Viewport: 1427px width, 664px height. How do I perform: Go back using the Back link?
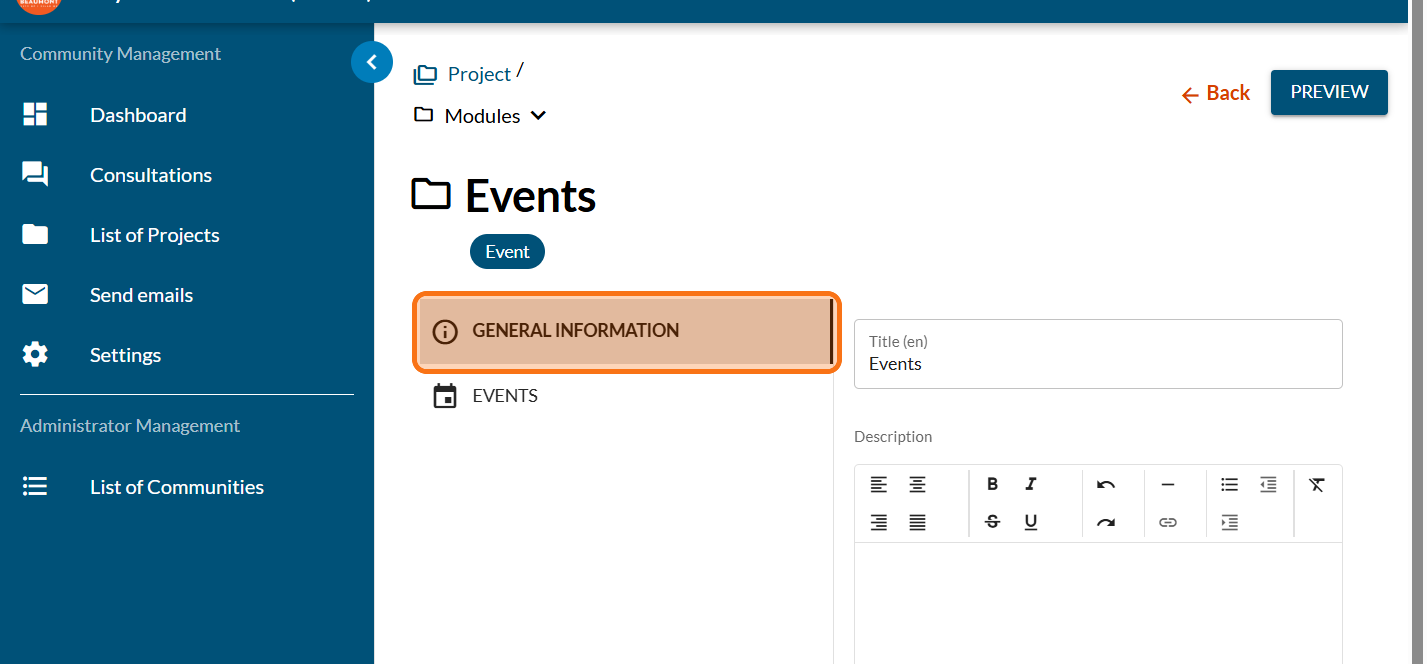click(1215, 93)
